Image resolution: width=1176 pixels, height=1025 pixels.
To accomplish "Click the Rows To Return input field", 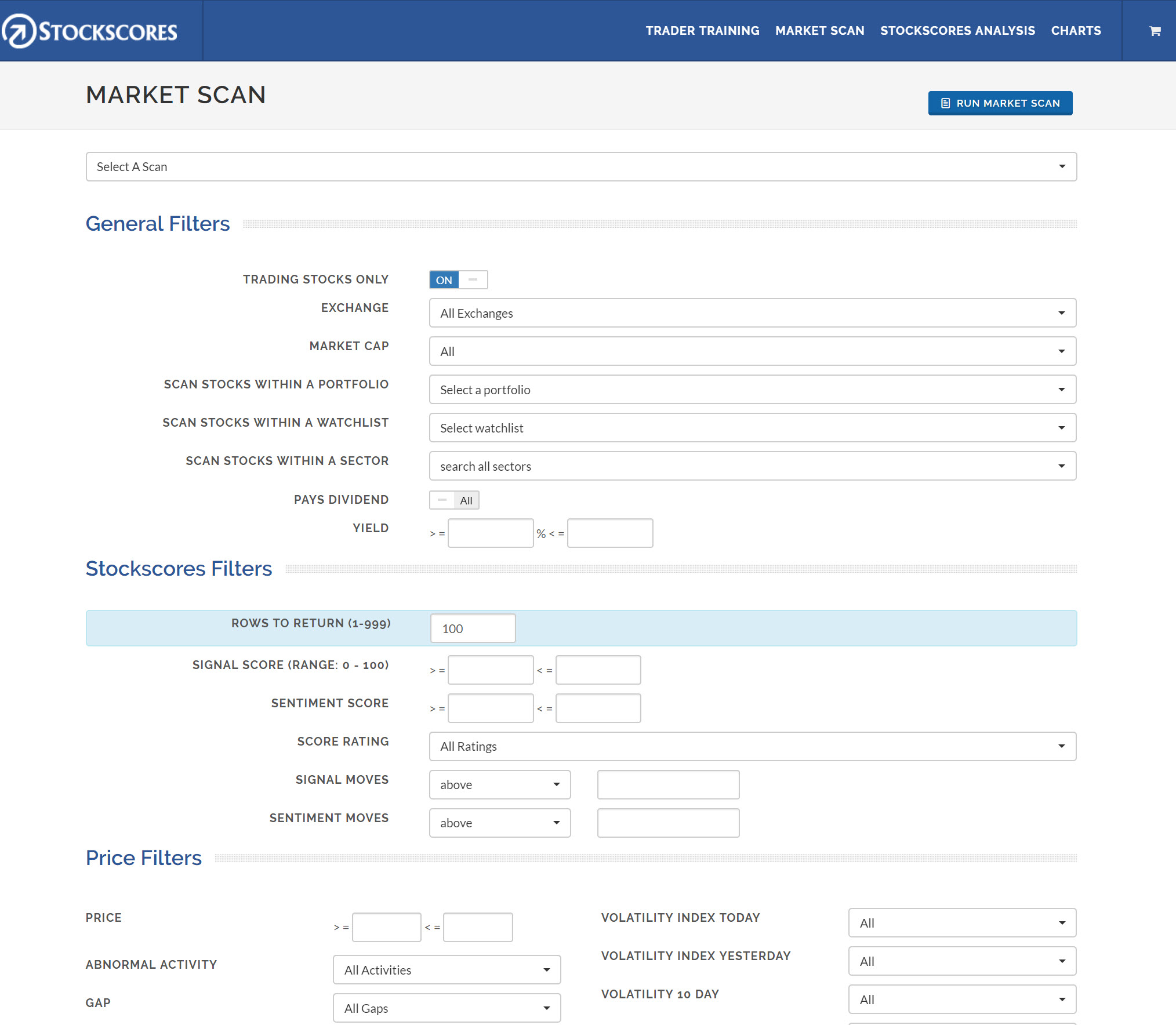I will pos(473,628).
